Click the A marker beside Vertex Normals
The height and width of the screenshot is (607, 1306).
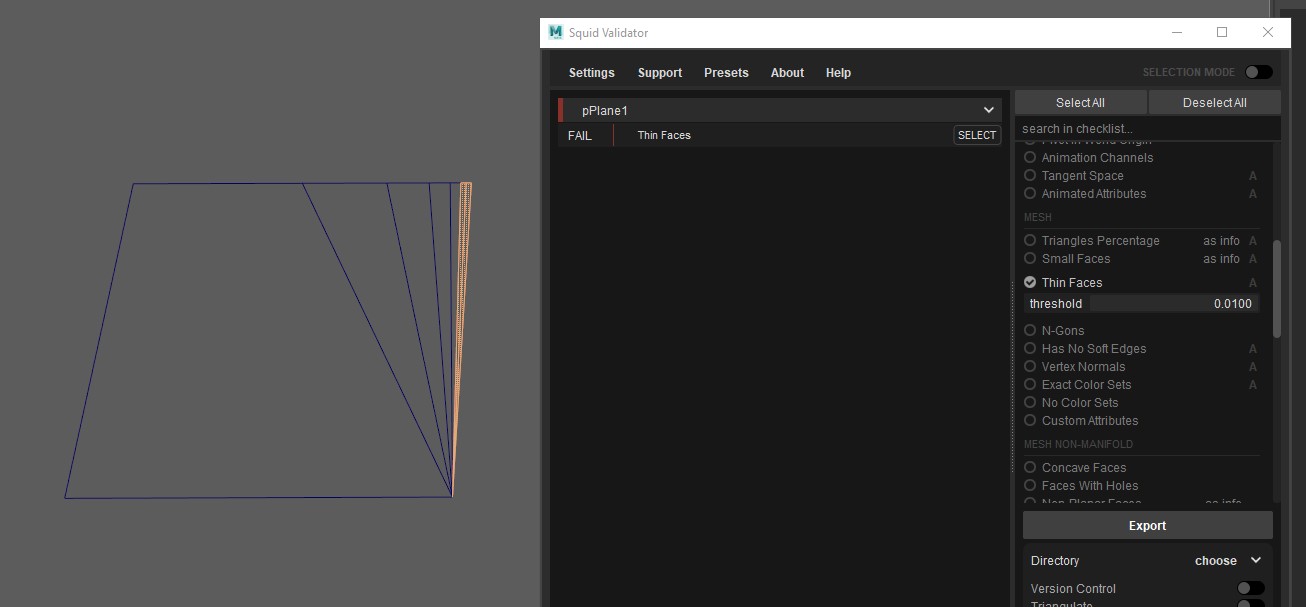tap(1253, 367)
